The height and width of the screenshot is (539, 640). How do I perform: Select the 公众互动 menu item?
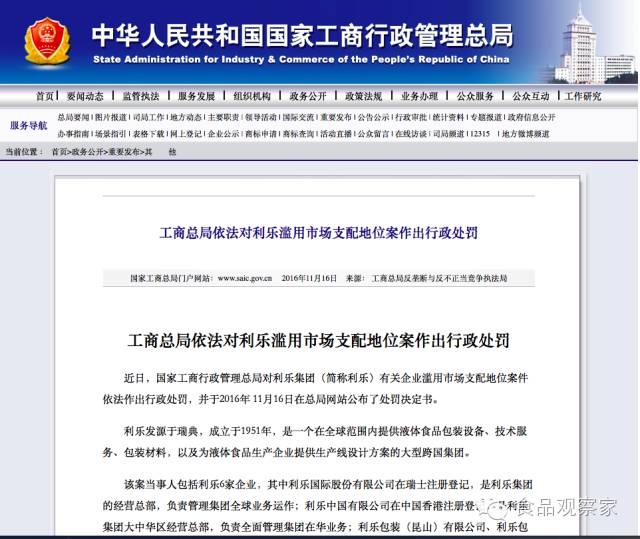[x=531, y=96]
